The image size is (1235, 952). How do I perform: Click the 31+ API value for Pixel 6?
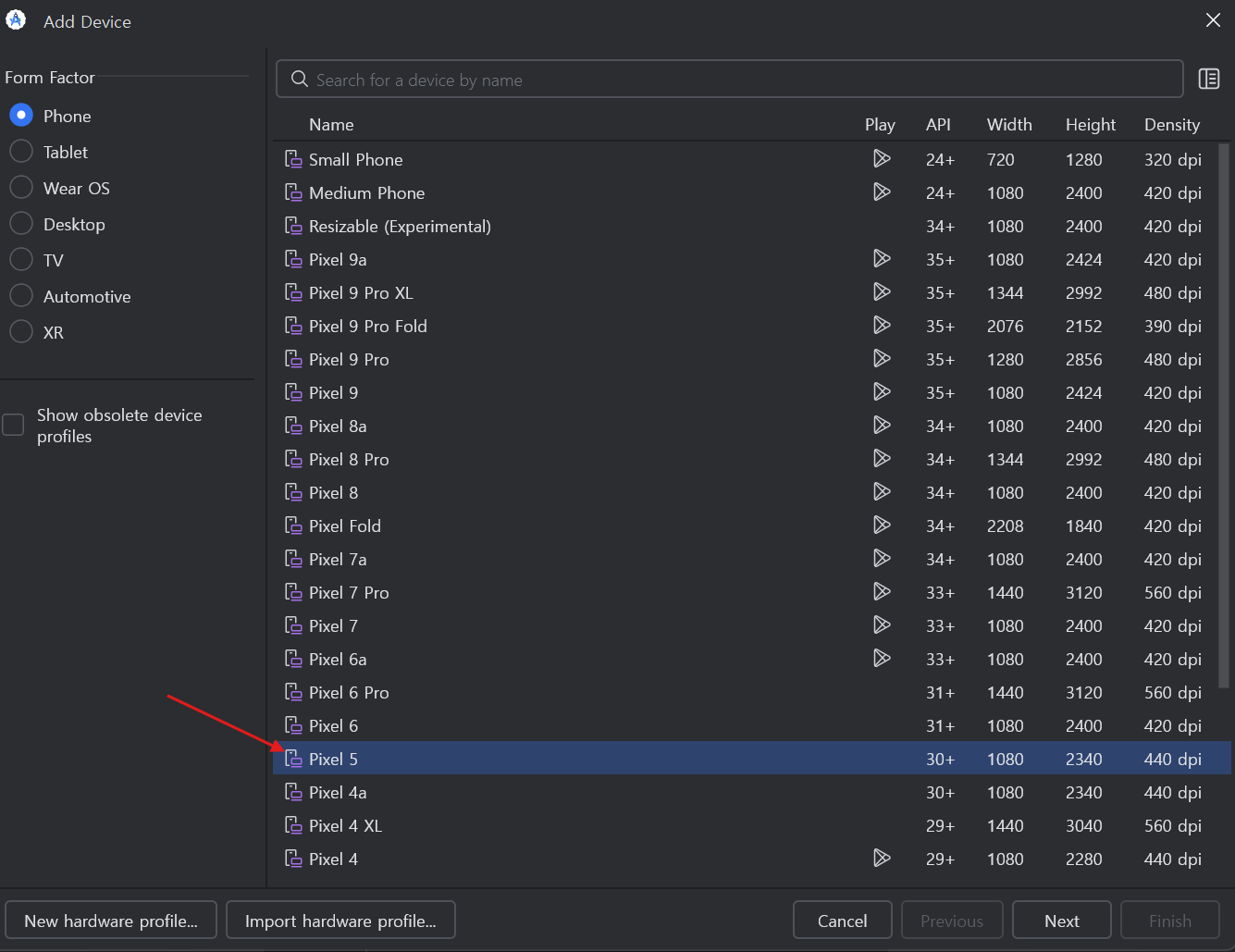pos(940,725)
